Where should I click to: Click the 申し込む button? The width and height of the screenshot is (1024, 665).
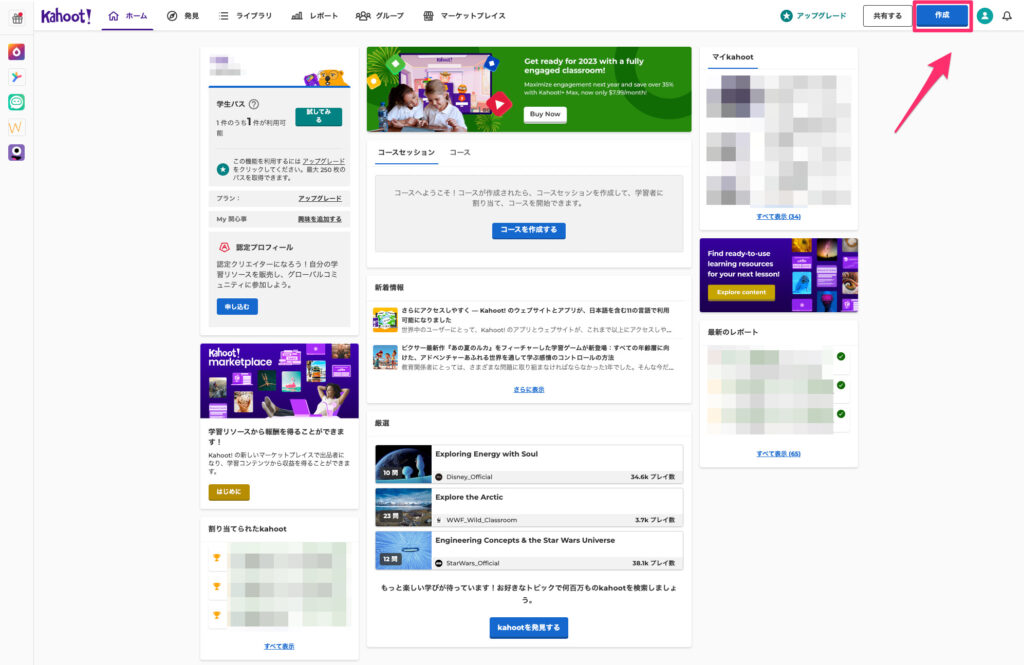pyautogui.click(x=237, y=306)
